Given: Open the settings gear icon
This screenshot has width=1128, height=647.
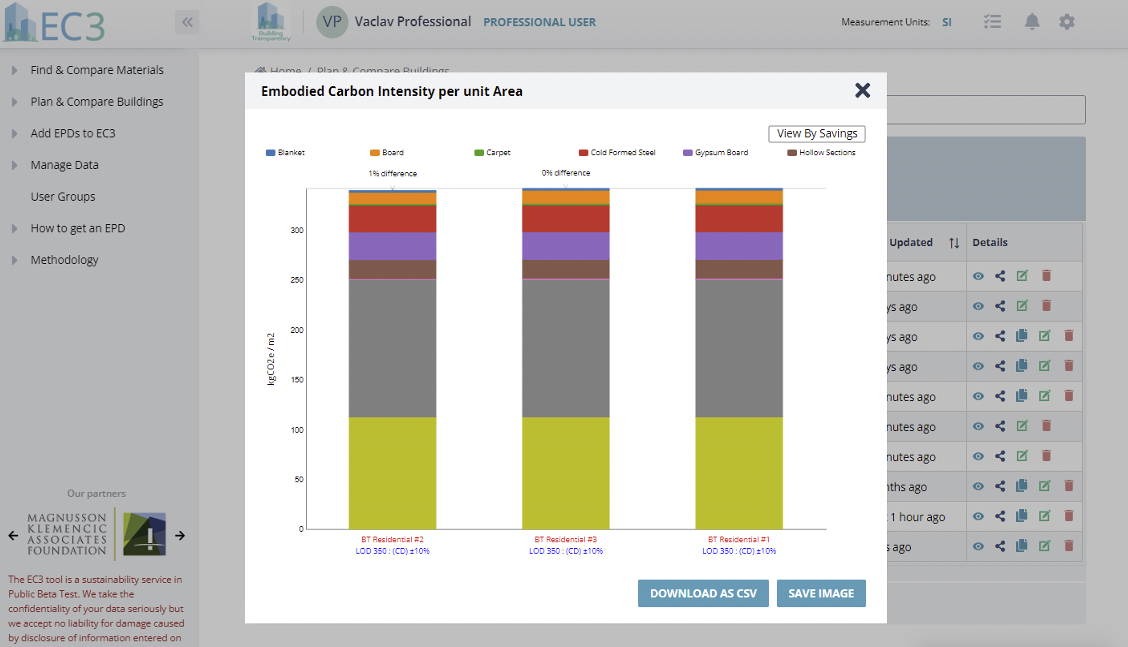Looking at the screenshot, I should point(1067,22).
